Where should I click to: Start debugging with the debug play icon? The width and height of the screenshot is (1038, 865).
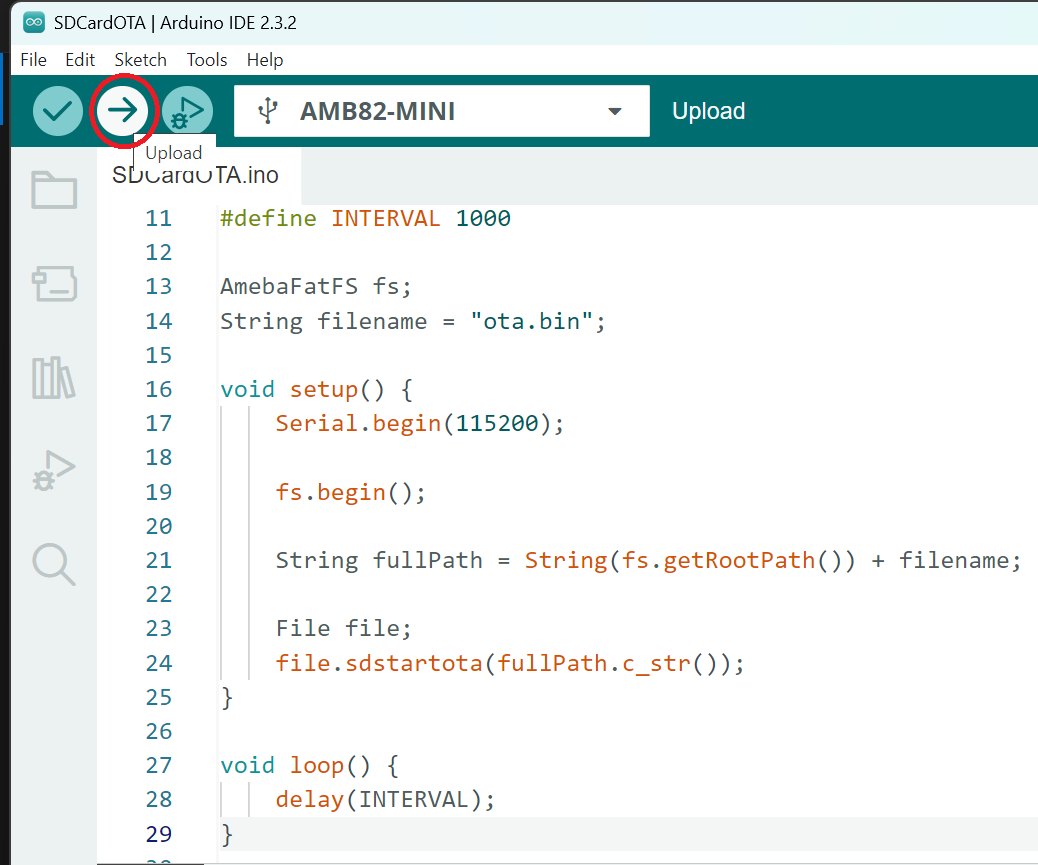(187, 111)
